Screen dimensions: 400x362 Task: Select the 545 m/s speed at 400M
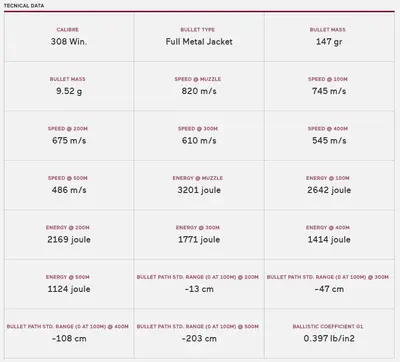click(329, 140)
